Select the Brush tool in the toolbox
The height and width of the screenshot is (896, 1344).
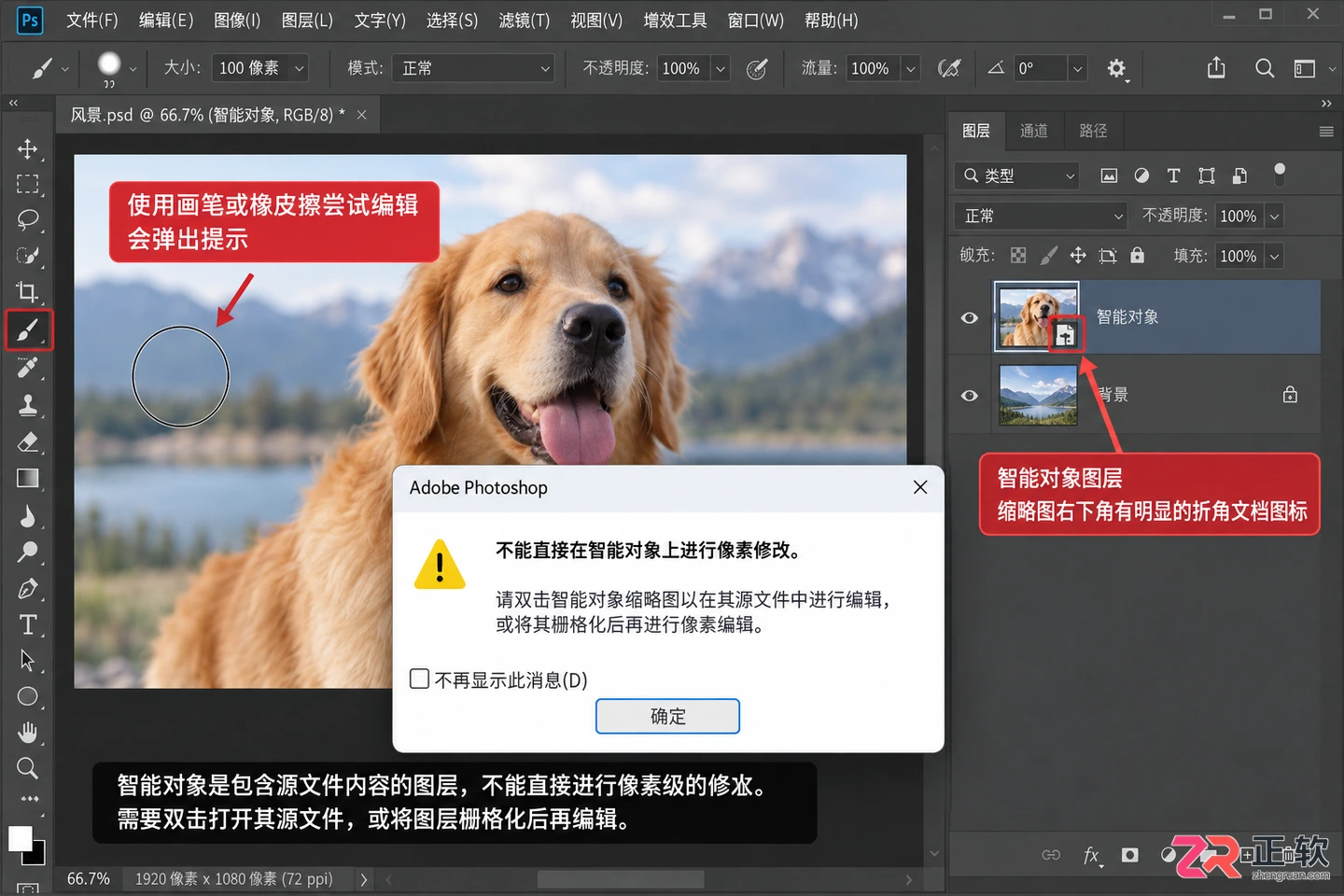(x=28, y=330)
